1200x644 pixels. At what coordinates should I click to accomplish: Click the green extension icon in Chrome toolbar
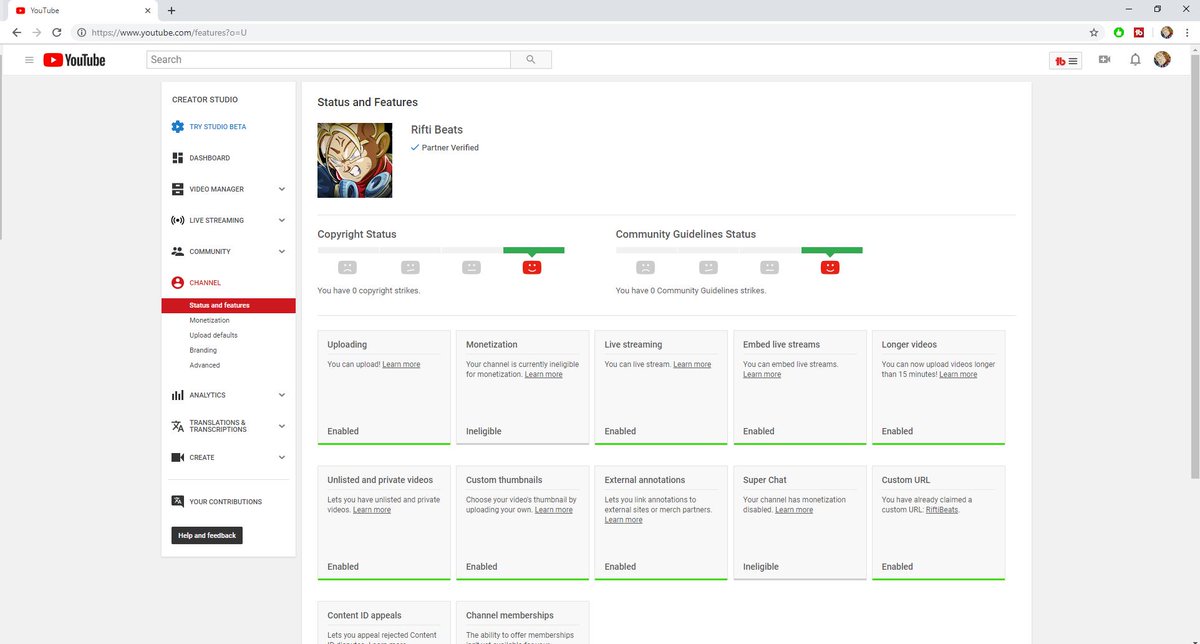(1119, 32)
